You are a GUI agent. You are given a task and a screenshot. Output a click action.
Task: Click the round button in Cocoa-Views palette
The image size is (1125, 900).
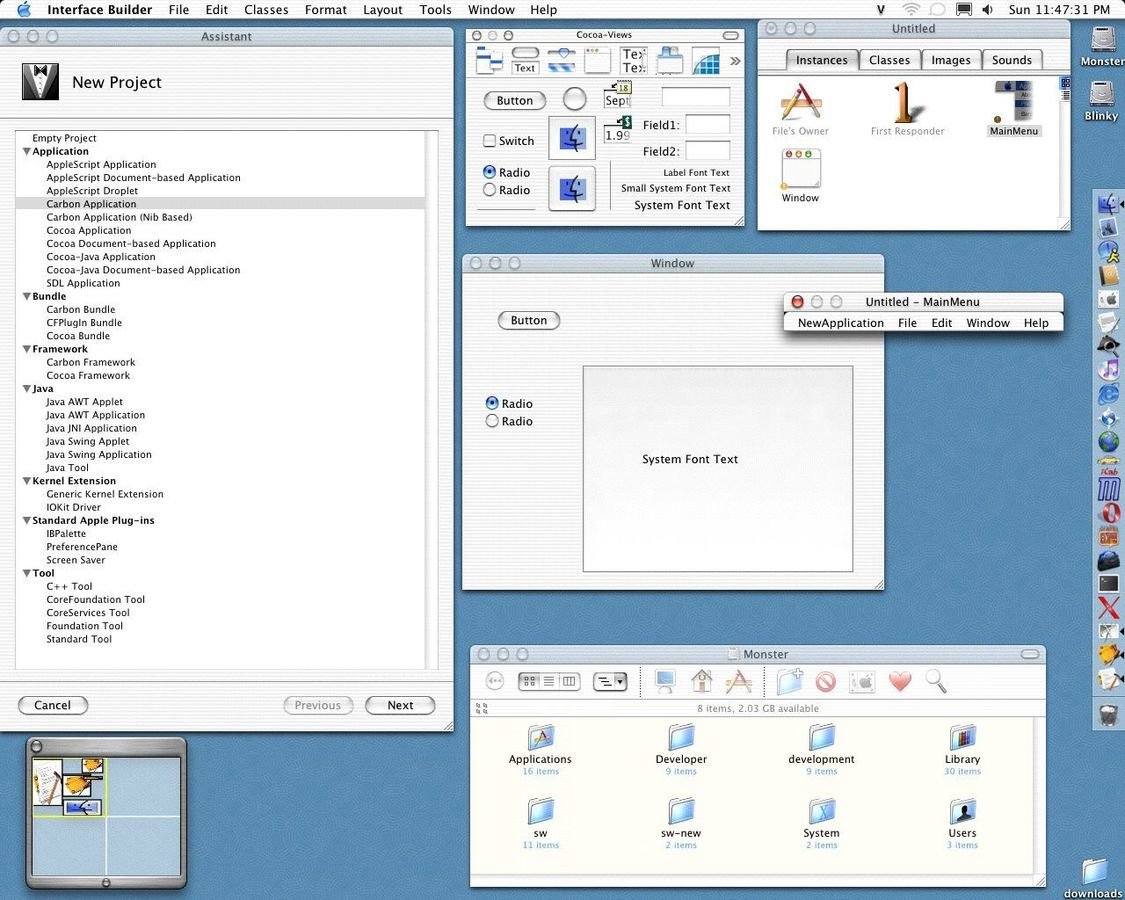pos(574,99)
